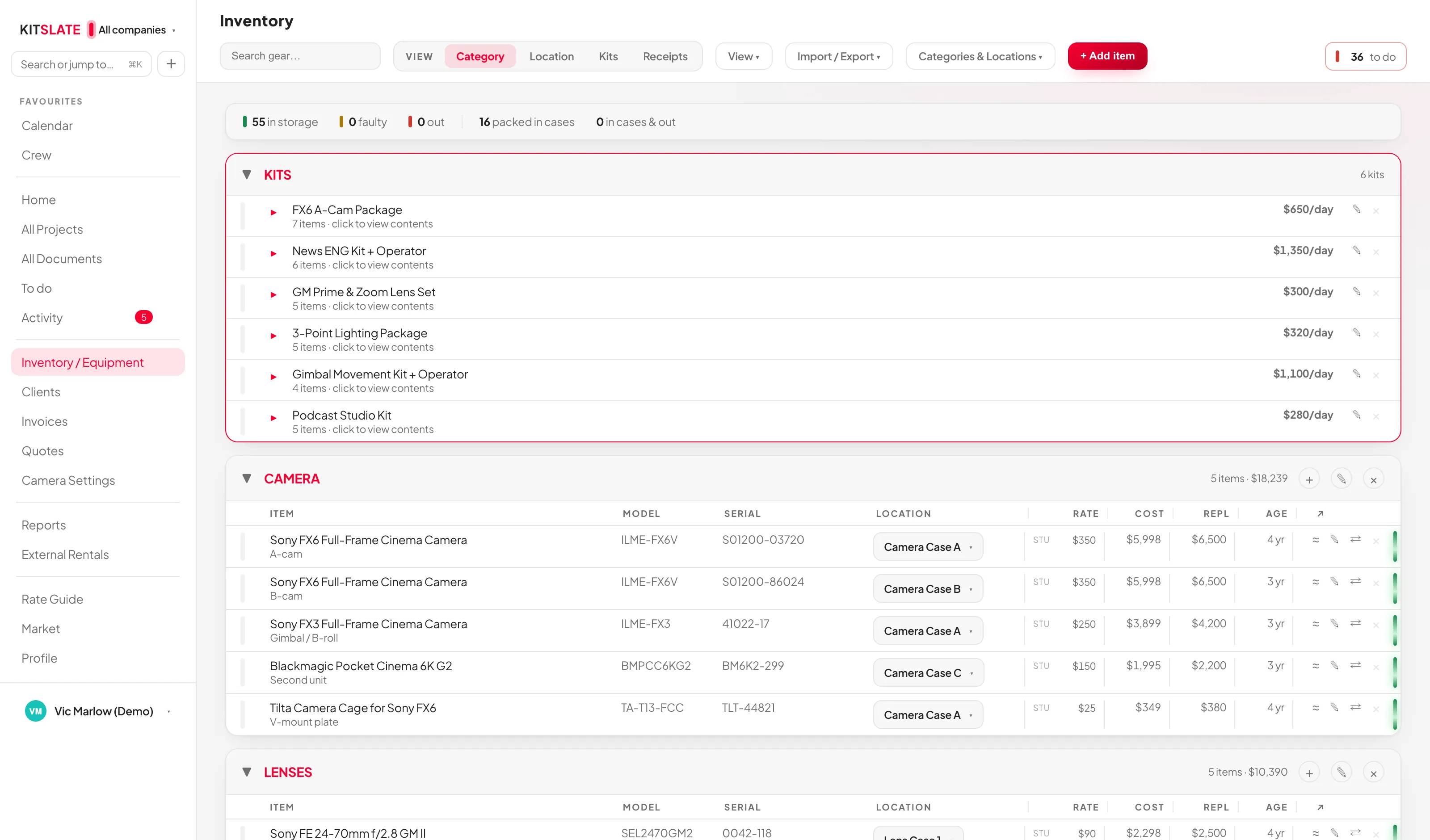This screenshot has height=840, width=1430.
Task: Click the VM user avatar
Action: click(x=35, y=711)
